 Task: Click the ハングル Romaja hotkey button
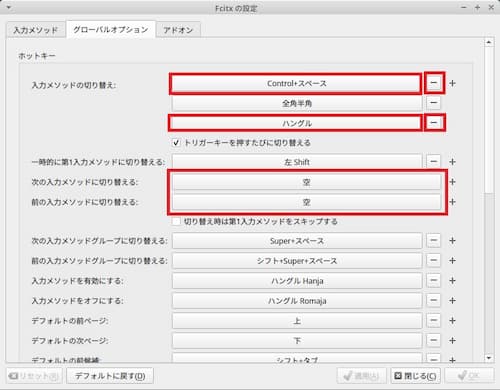click(297, 301)
